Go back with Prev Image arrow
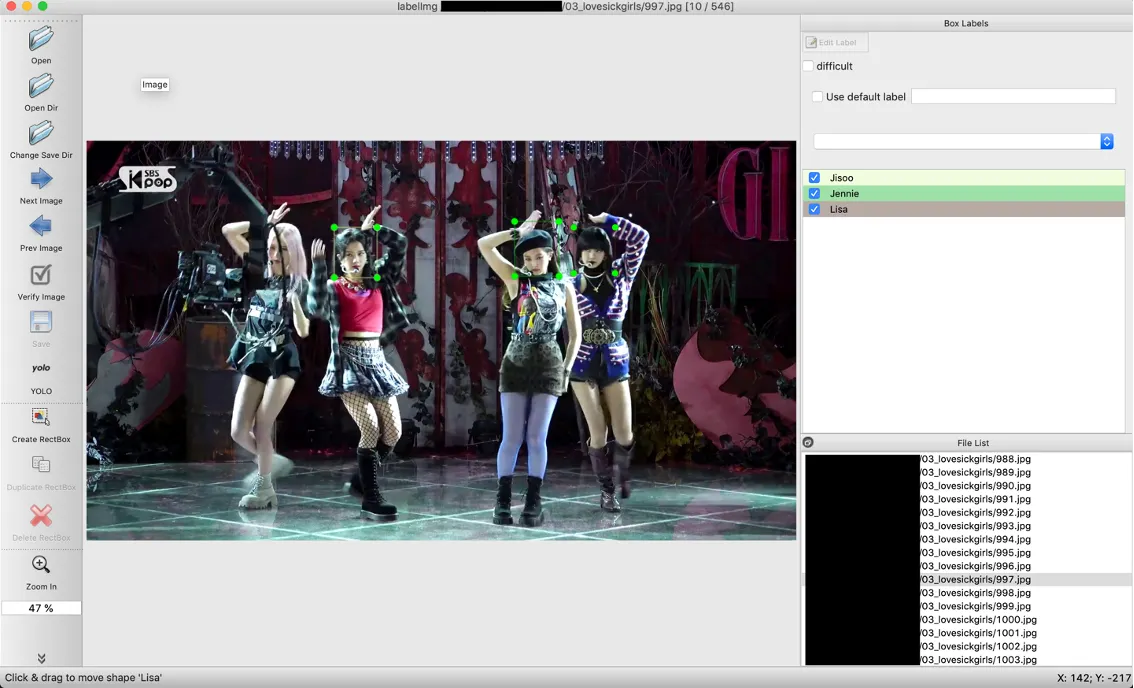Image resolution: width=1134 pixels, height=688 pixels. pyautogui.click(x=41, y=227)
